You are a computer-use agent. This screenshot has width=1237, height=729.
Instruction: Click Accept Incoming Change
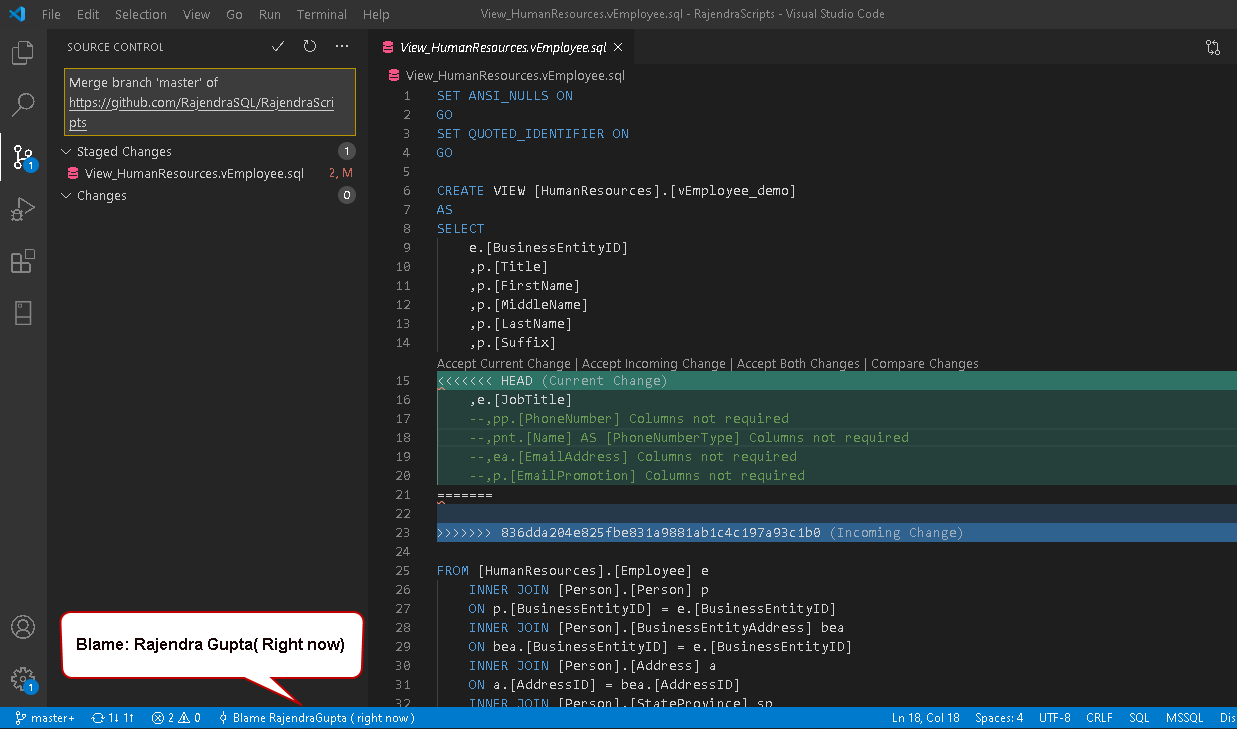[652, 363]
